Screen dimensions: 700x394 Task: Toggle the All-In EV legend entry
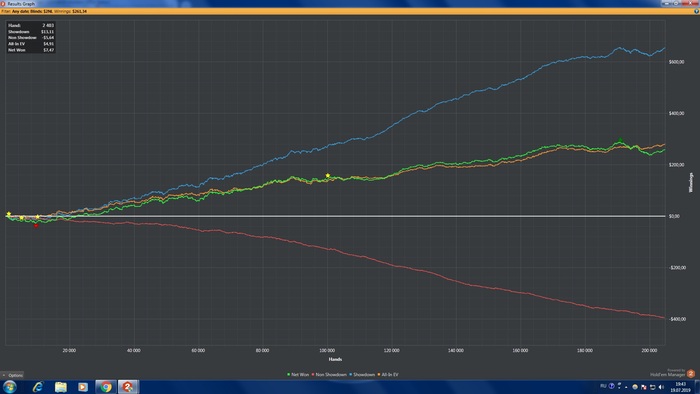(x=388, y=375)
